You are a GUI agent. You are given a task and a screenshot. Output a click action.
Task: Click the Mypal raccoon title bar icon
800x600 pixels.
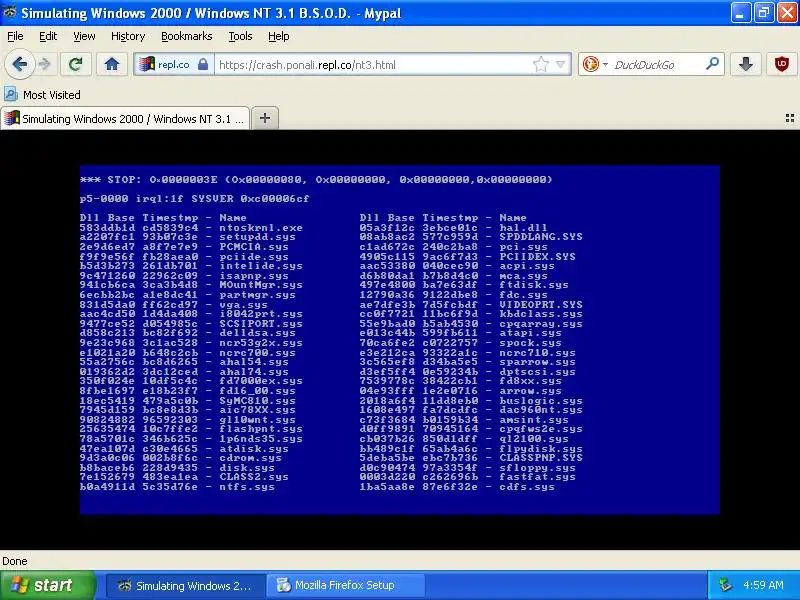coord(9,12)
